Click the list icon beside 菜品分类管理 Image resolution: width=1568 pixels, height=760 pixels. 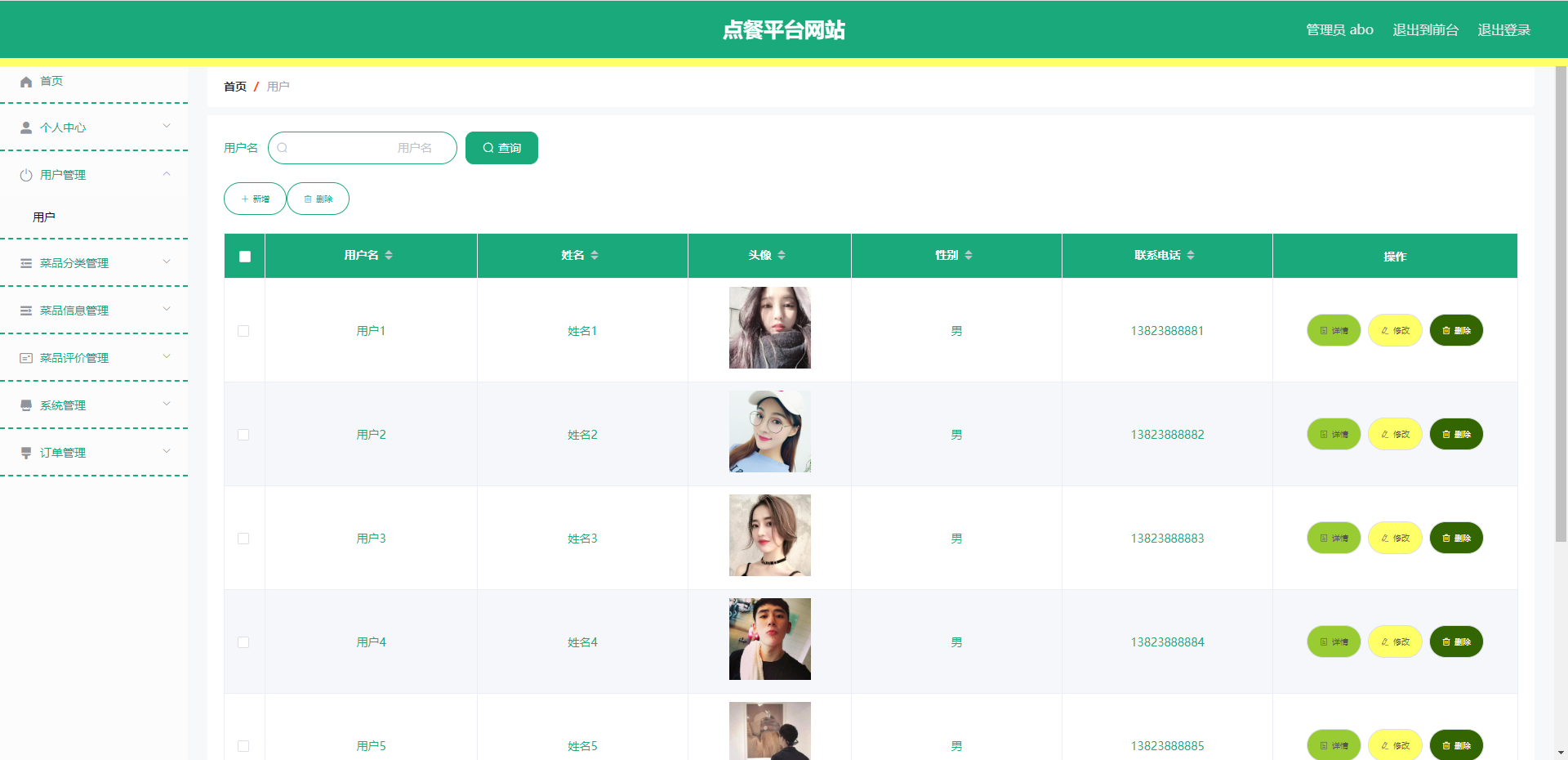[x=26, y=263]
